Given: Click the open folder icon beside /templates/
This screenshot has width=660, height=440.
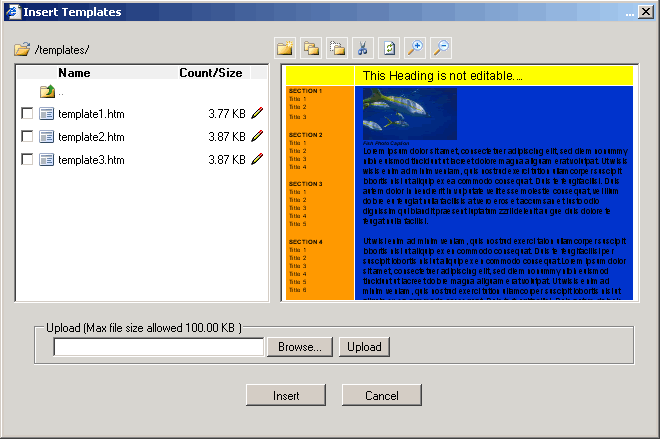Looking at the screenshot, I should click(x=22, y=49).
